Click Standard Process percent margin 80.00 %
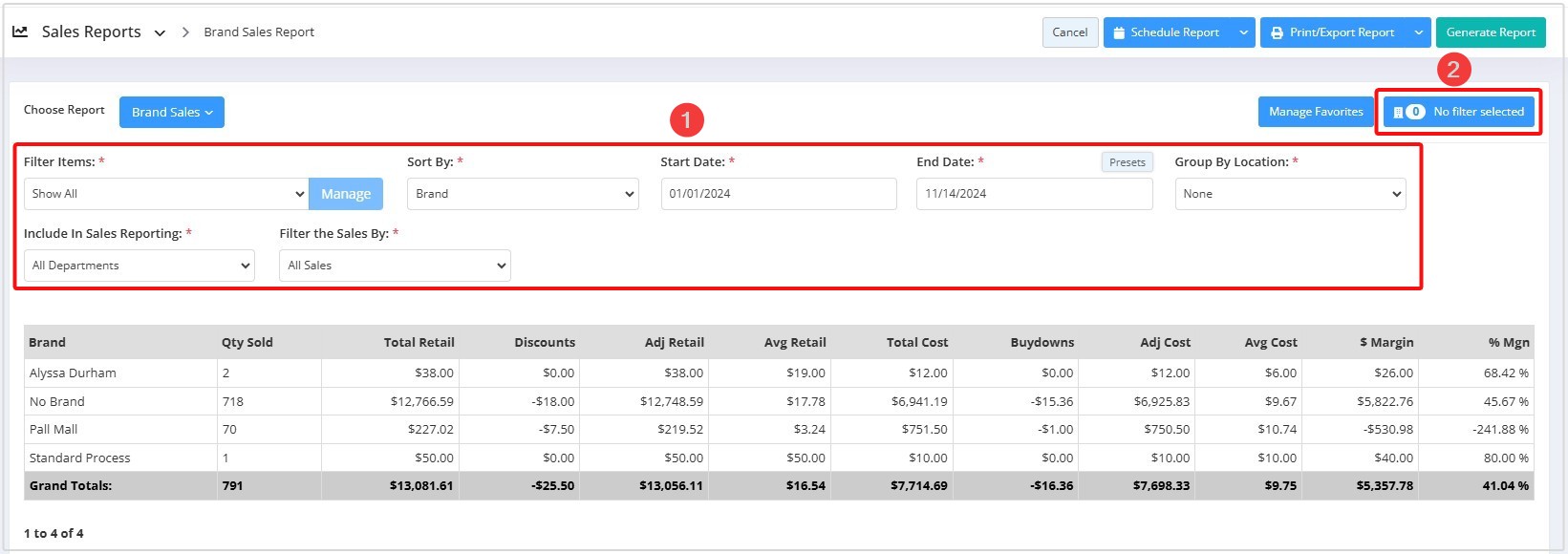 pos(1507,458)
